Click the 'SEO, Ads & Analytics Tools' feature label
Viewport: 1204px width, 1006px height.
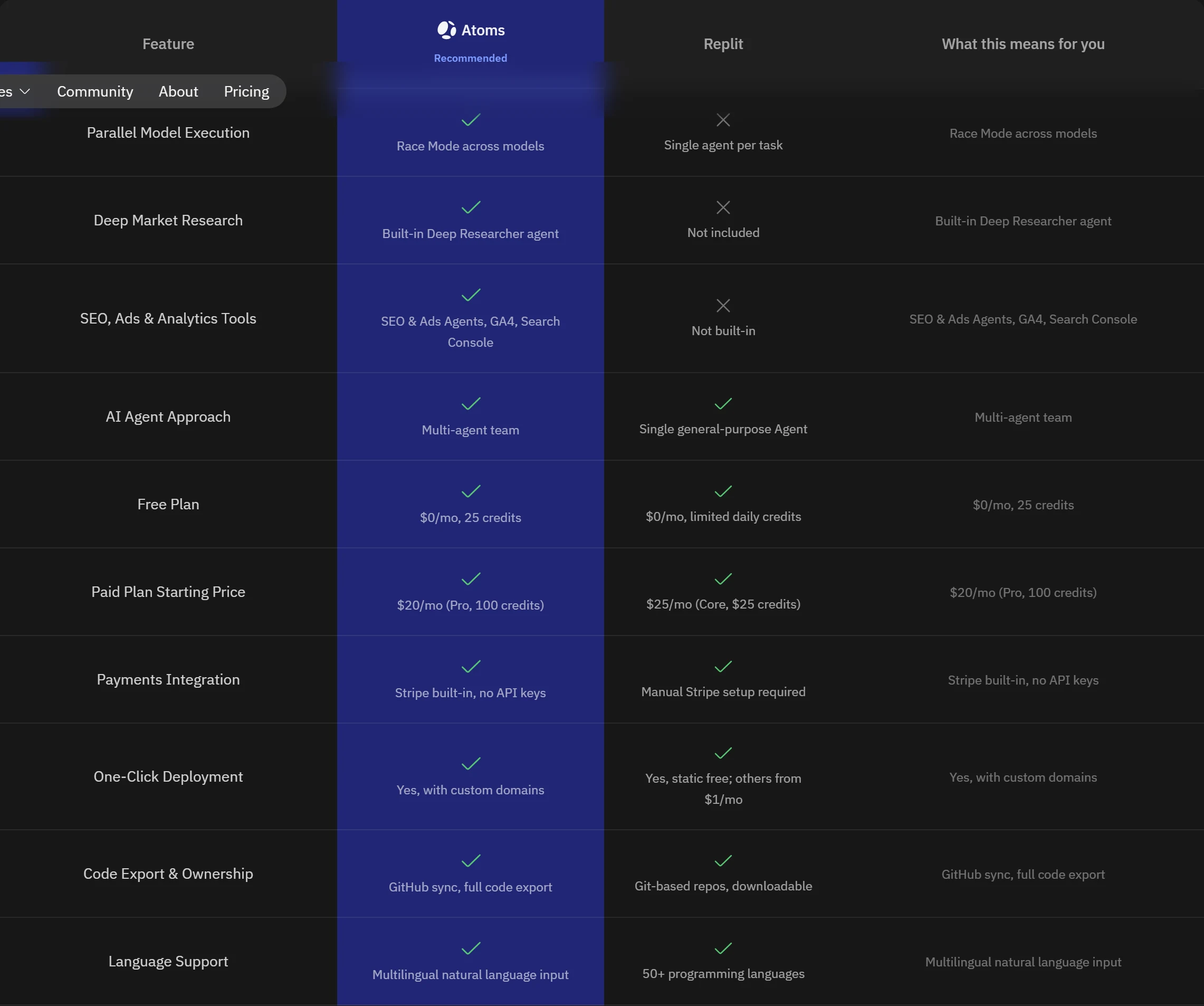pos(168,318)
